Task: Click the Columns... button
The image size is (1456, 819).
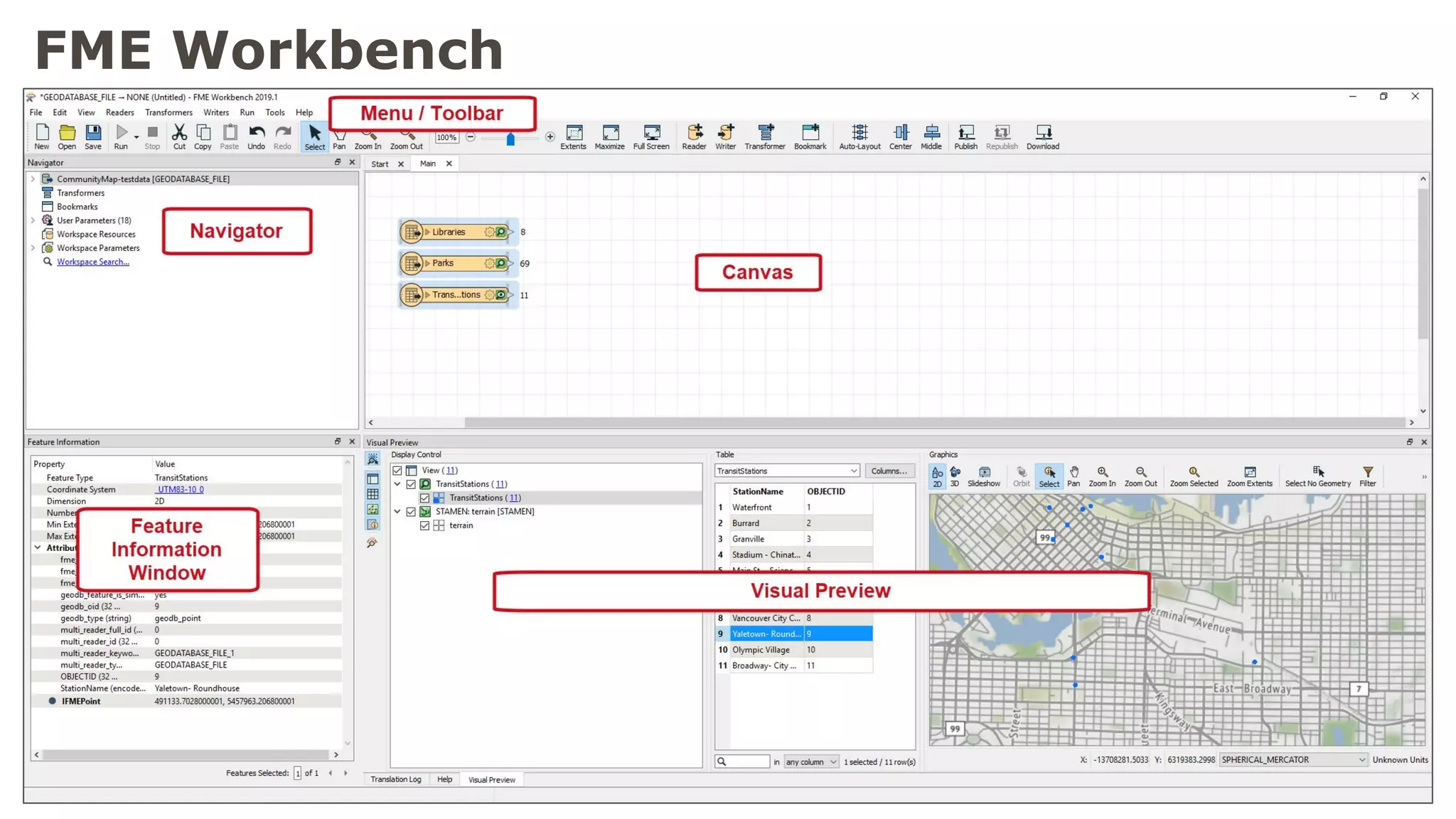Action: pyautogui.click(x=889, y=471)
